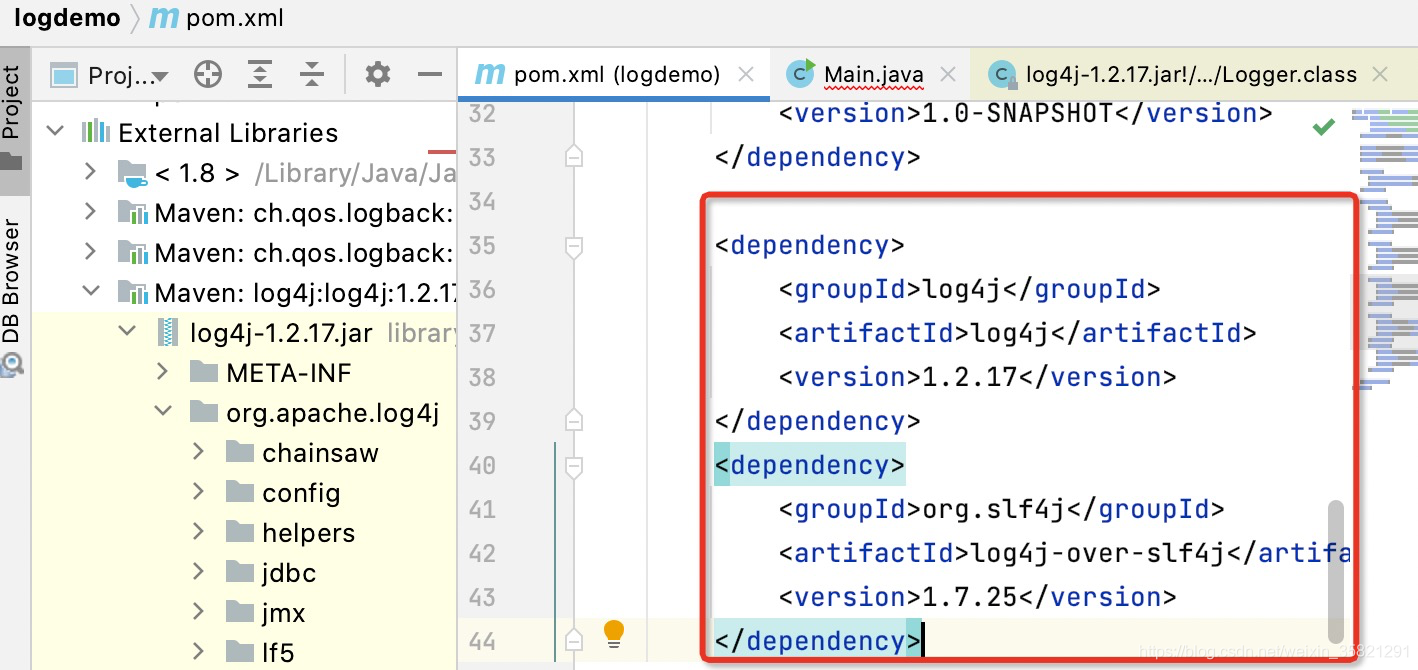Collapse All in project tool window

coord(312,74)
